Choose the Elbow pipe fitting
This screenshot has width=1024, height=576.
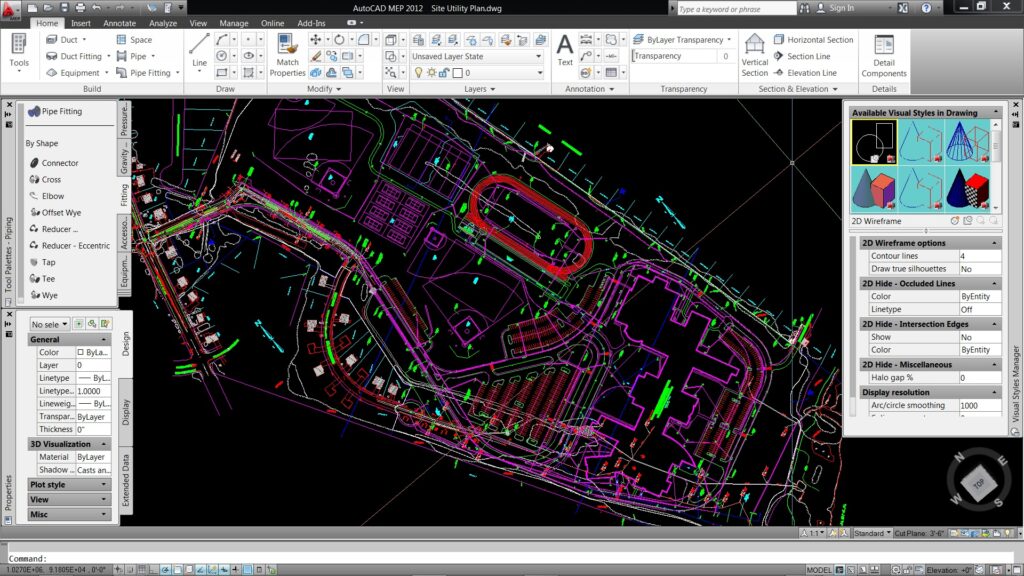[x=52, y=196]
